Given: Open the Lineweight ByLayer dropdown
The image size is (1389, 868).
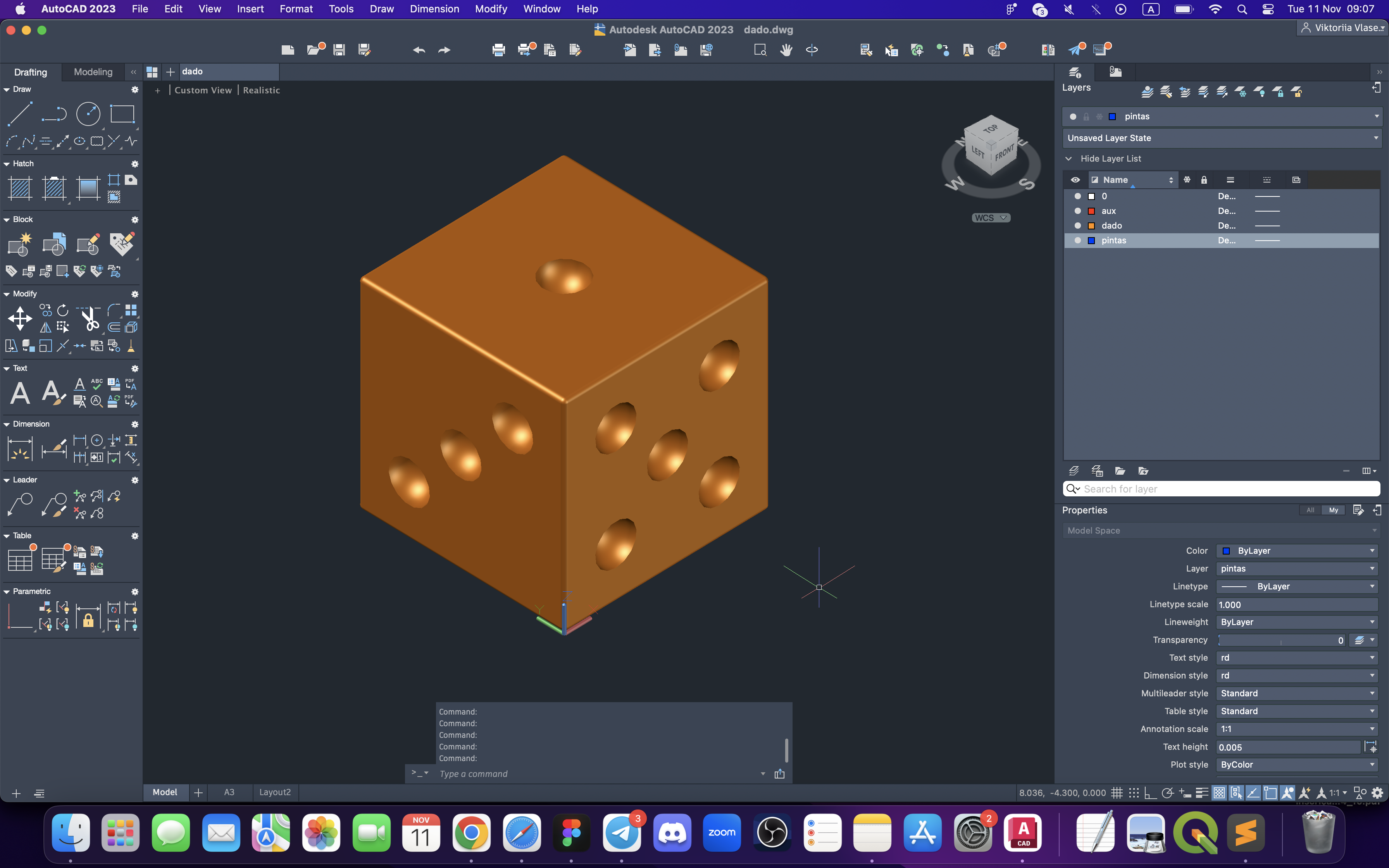Looking at the screenshot, I should (1297, 622).
